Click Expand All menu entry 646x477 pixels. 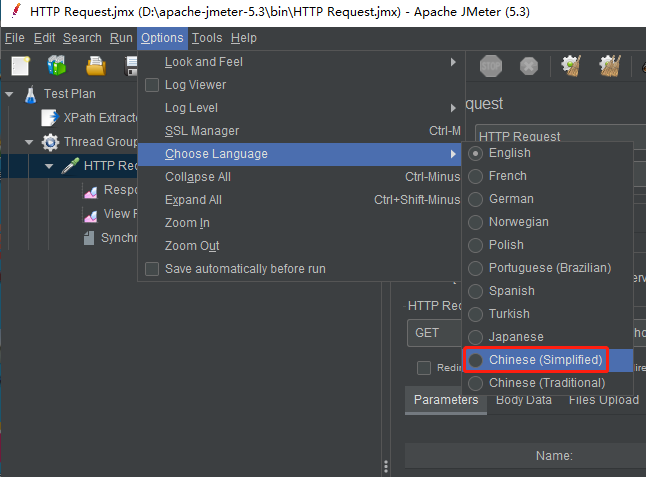(x=300, y=201)
